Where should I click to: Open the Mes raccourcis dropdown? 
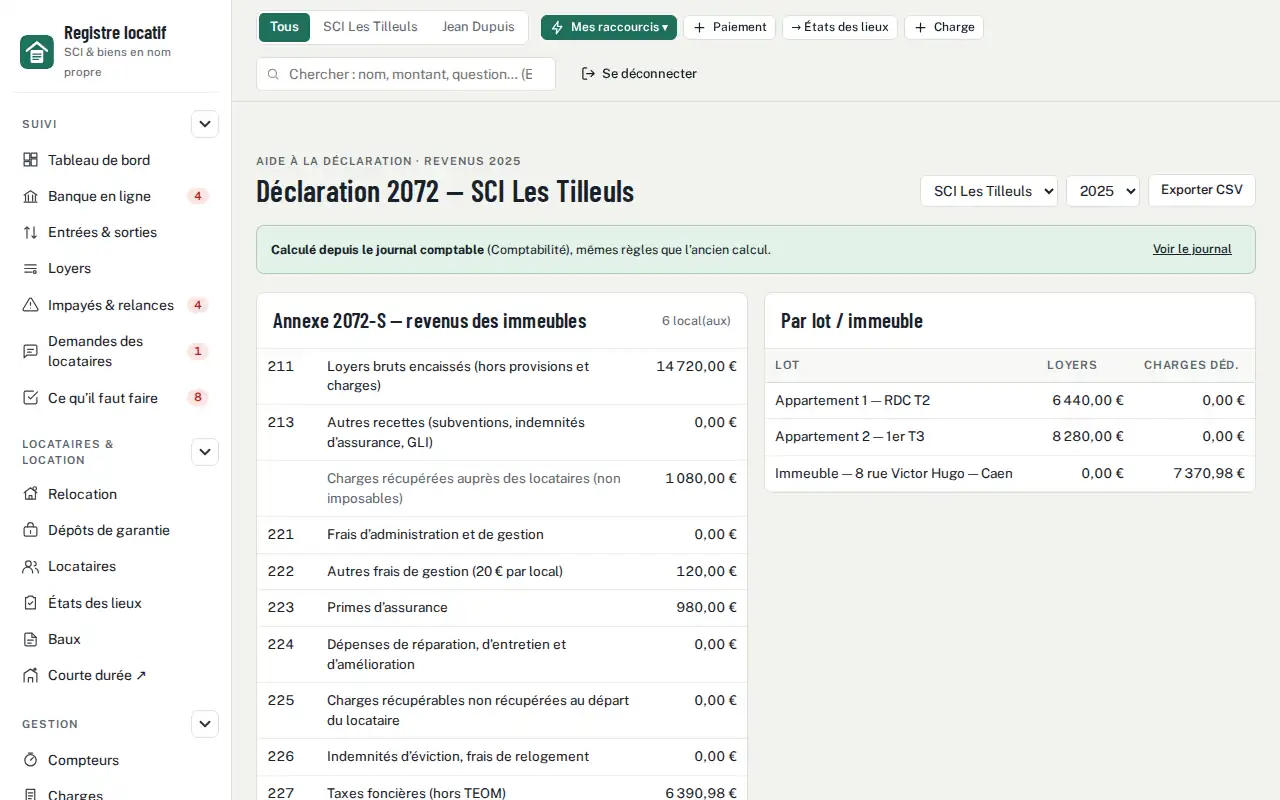click(x=609, y=27)
